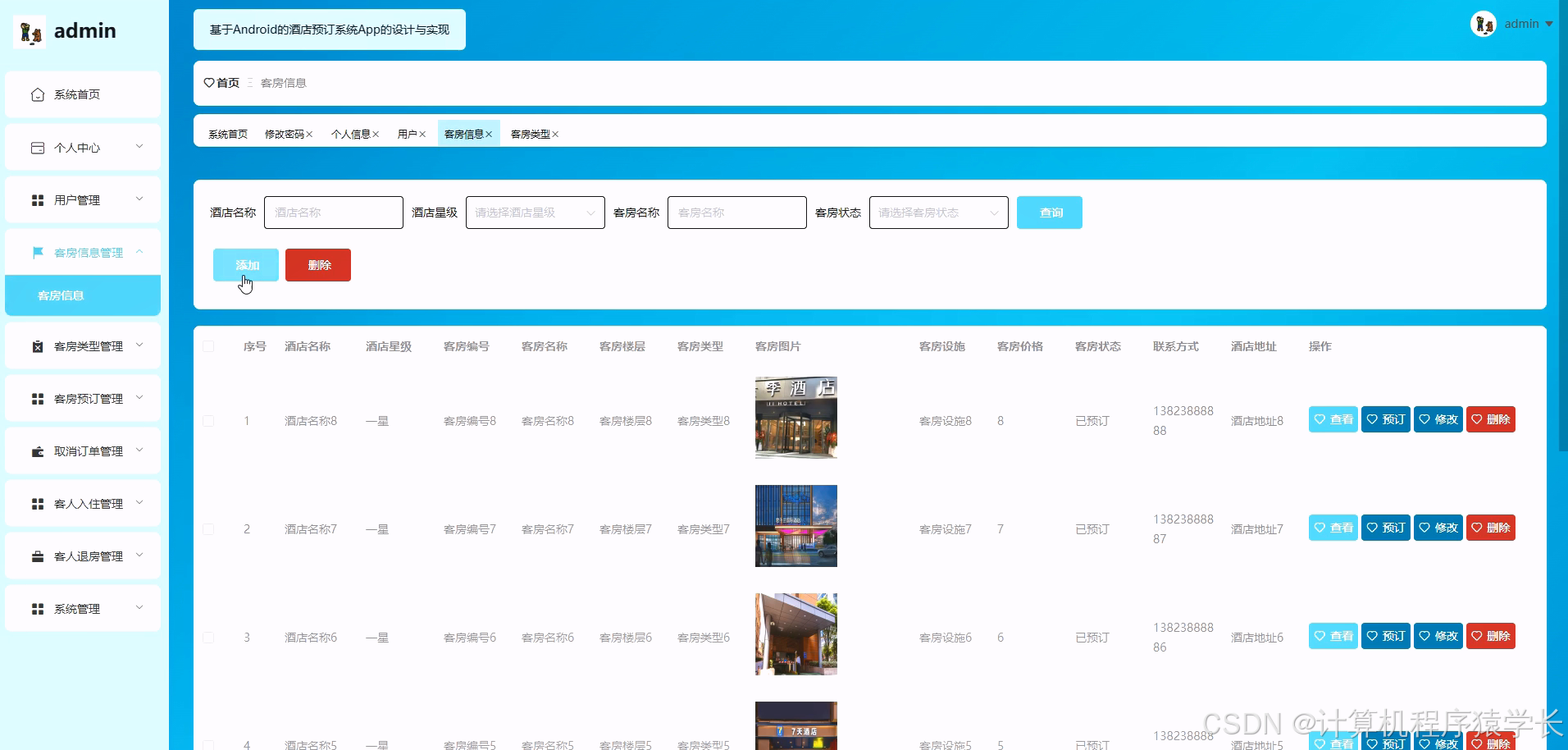Viewport: 1568px width, 750px height.
Task: Expand the 客人入住管理 menu chevron
Action: coord(139,502)
